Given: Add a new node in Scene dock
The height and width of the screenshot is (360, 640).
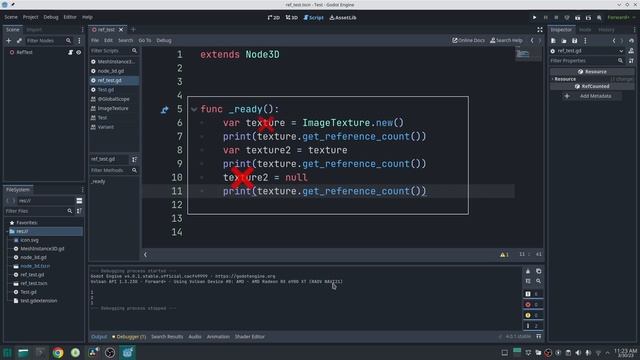Looking at the screenshot, I should [x=9, y=41].
